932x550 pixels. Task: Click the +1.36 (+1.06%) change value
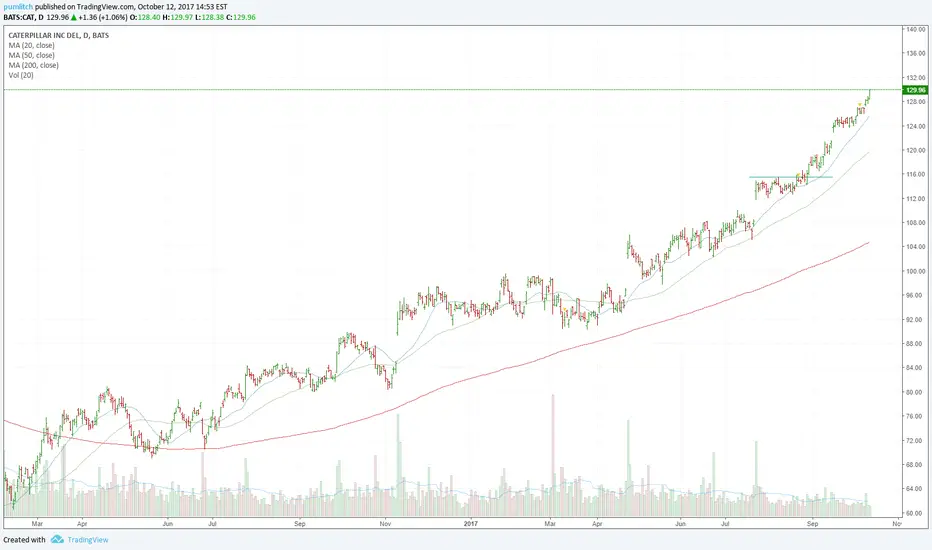tap(103, 17)
